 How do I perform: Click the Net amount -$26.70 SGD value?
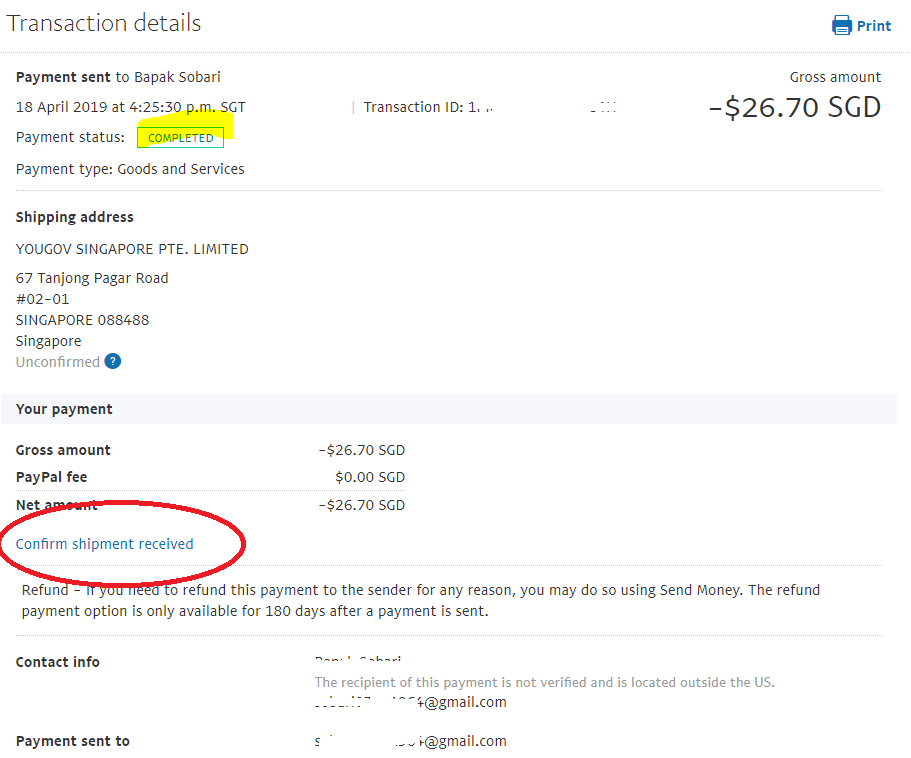(x=361, y=505)
